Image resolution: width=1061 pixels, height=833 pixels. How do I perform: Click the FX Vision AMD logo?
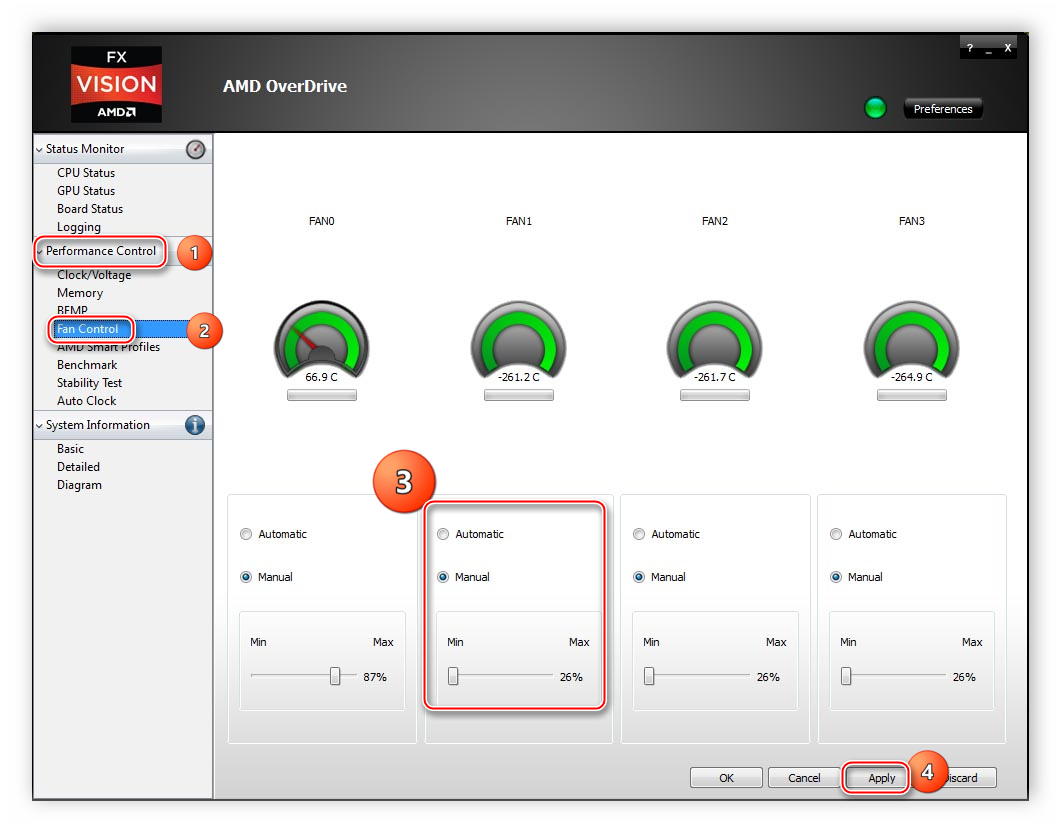pos(116,85)
